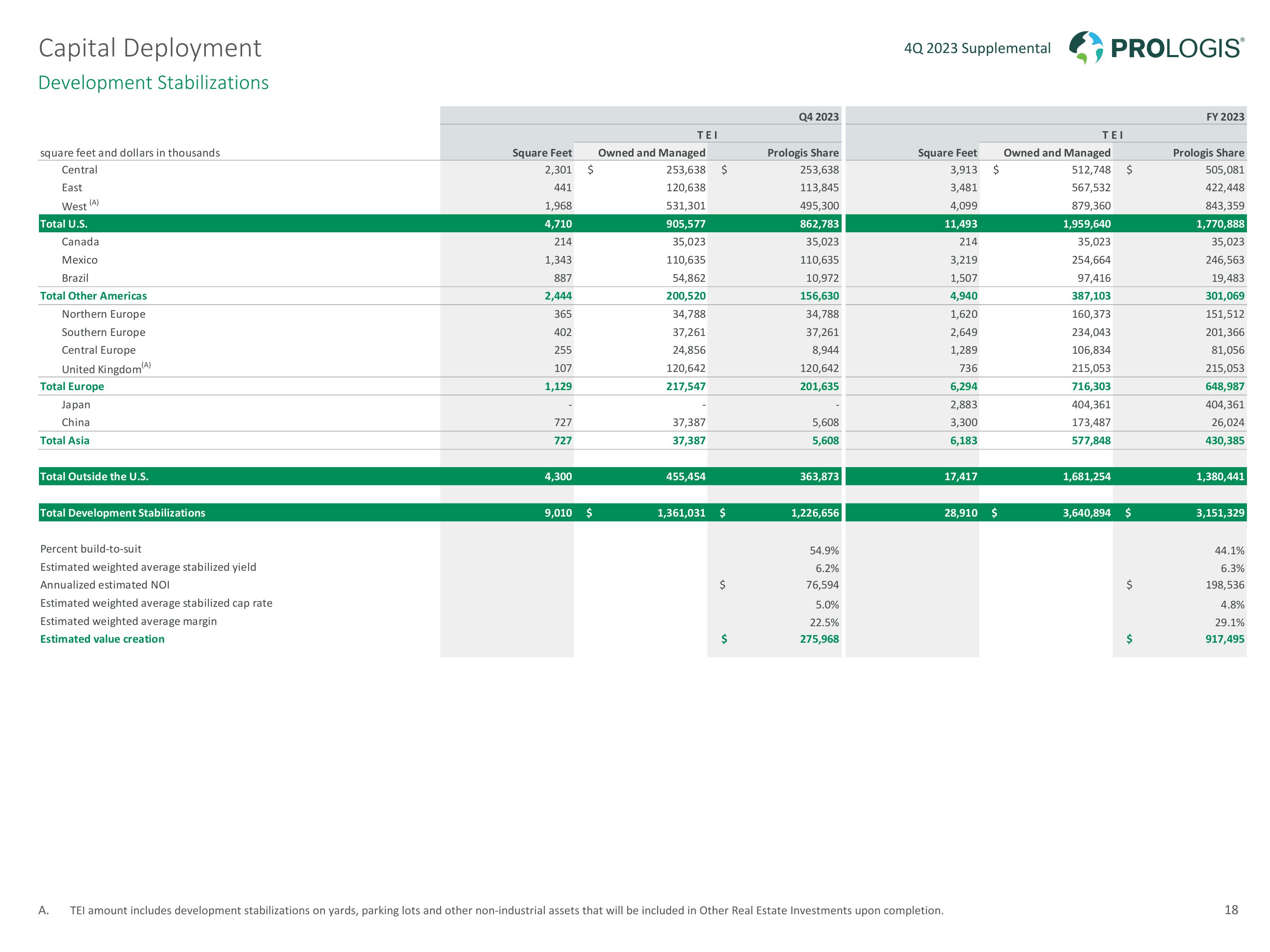Click the Total Europe row label
The width and height of the screenshot is (1270, 952).
pyautogui.click(x=72, y=387)
